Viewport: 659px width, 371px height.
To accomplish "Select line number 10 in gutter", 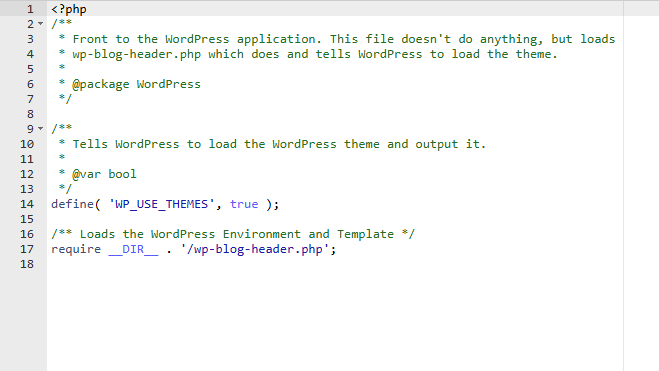I will pyautogui.click(x=27, y=144).
